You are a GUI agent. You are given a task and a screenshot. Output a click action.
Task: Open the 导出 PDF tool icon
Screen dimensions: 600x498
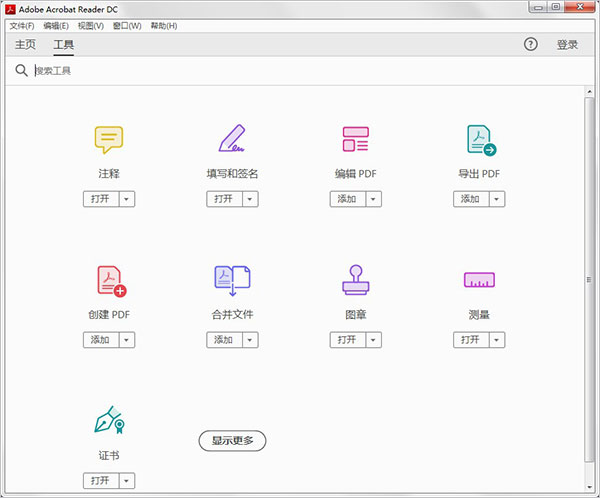tap(480, 140)
